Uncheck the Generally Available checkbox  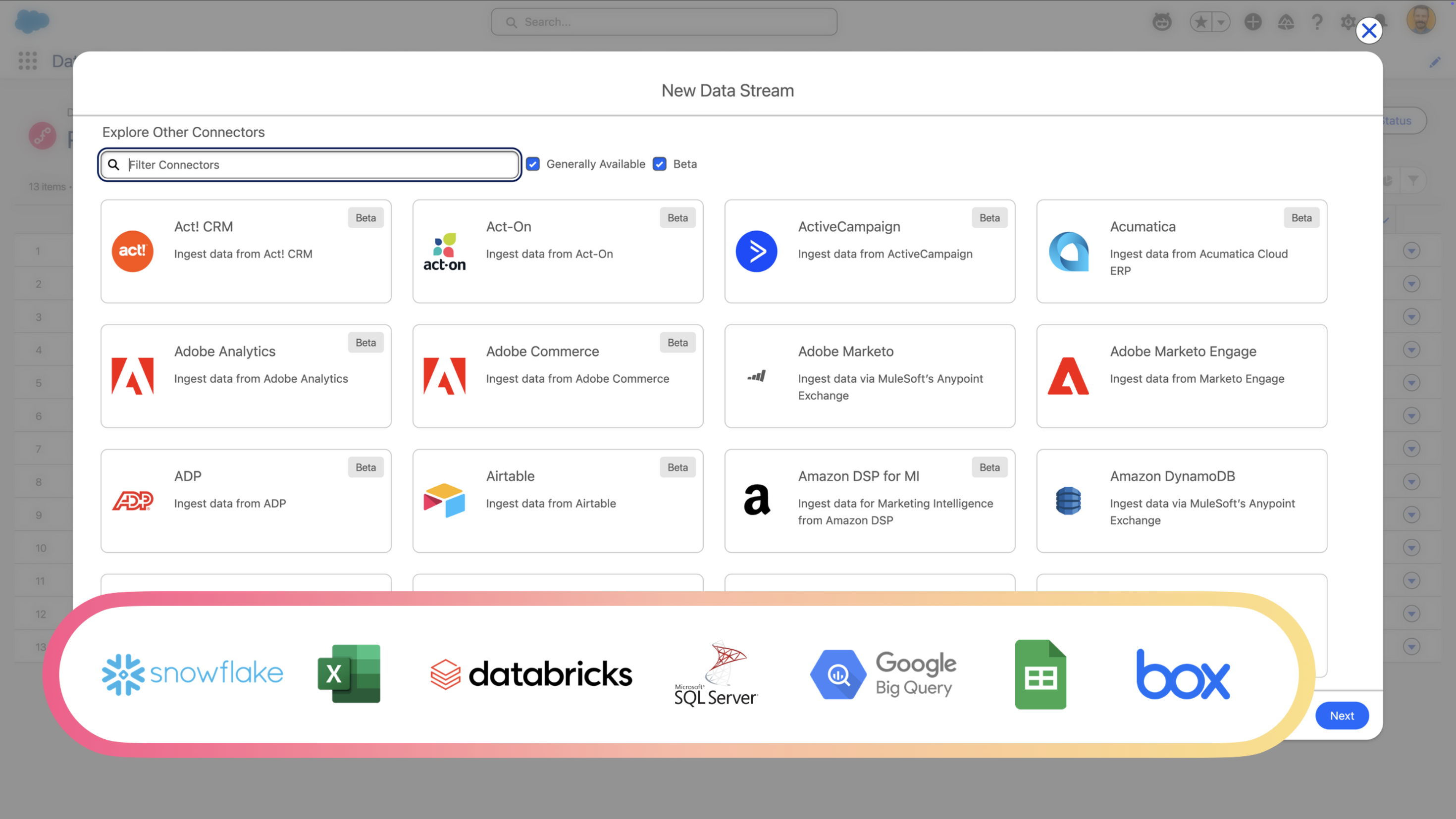[532, 164]
